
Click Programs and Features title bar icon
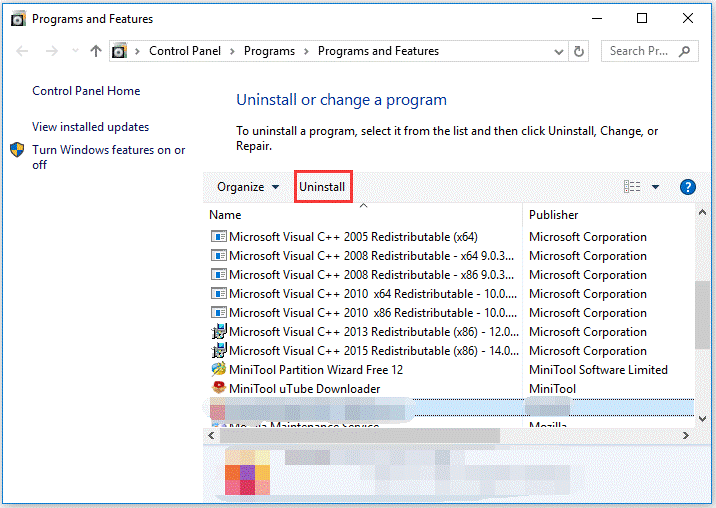click(18, 19)
